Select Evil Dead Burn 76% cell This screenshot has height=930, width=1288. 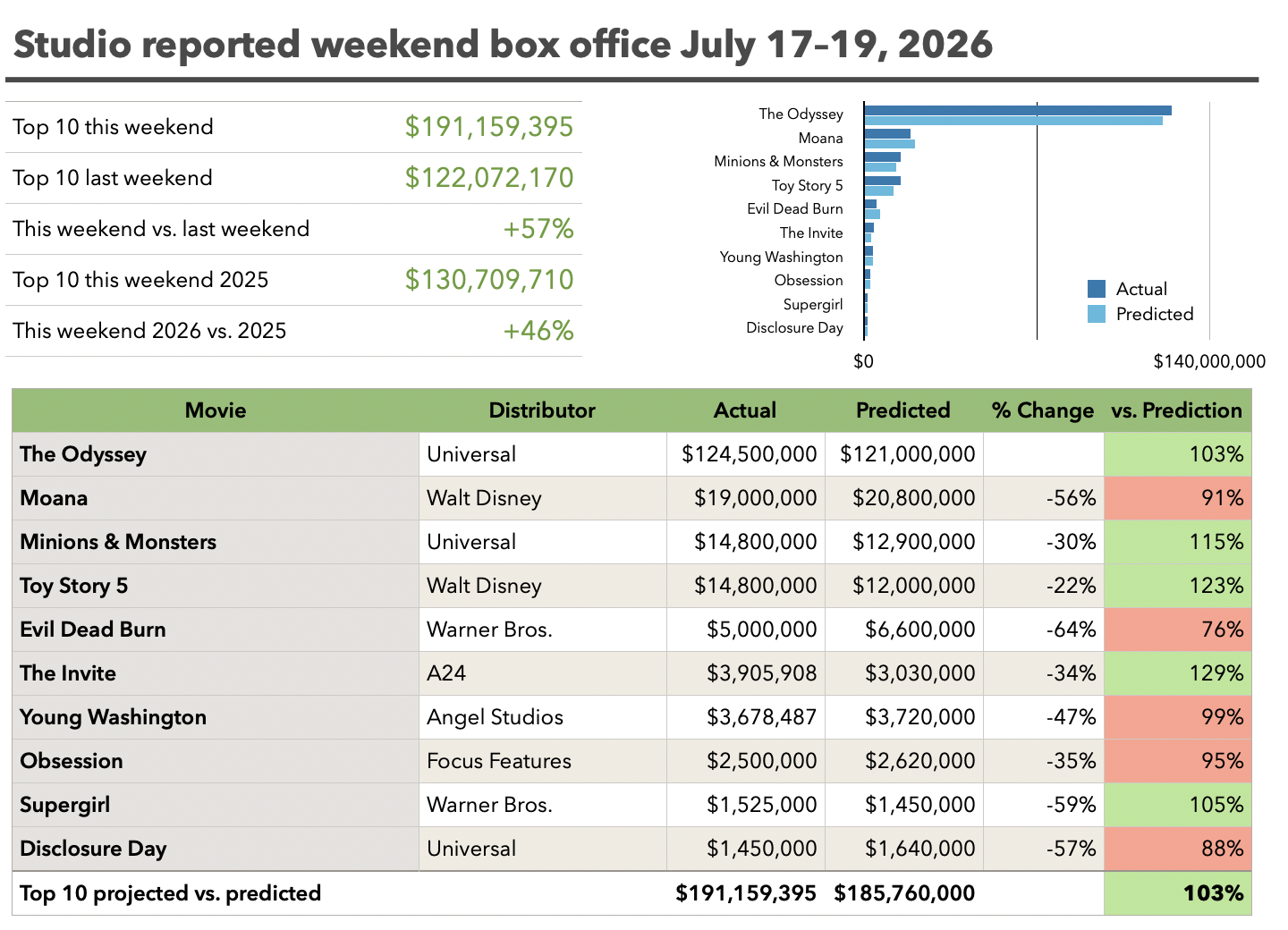[1177, 630]
